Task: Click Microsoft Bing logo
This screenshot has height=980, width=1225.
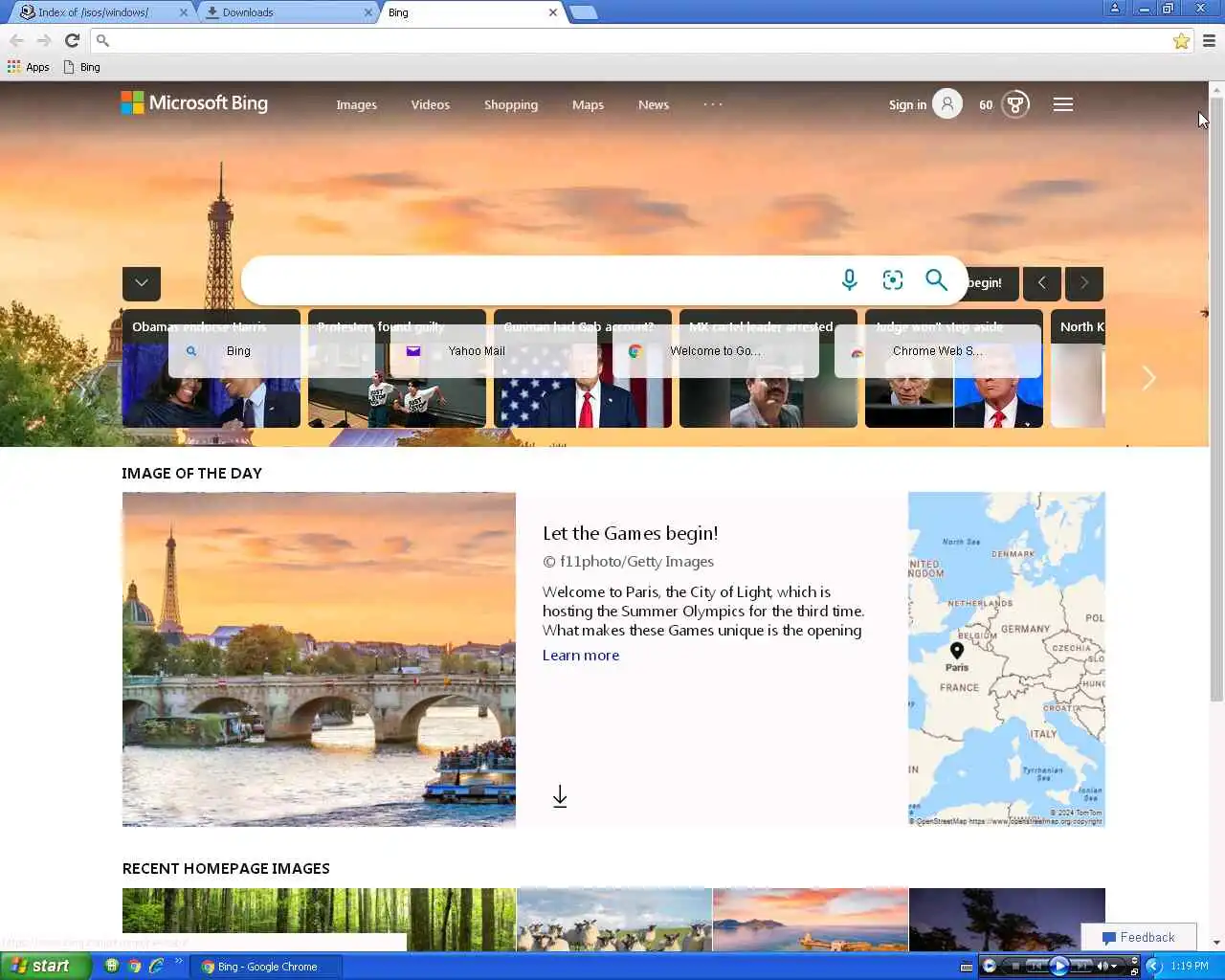Action: click(194, 103)
